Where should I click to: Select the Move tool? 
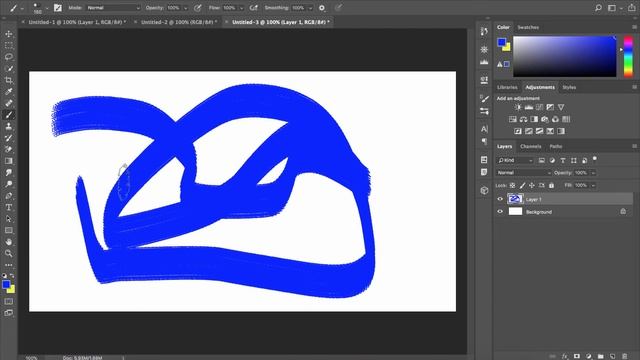[x=9, y=34]
